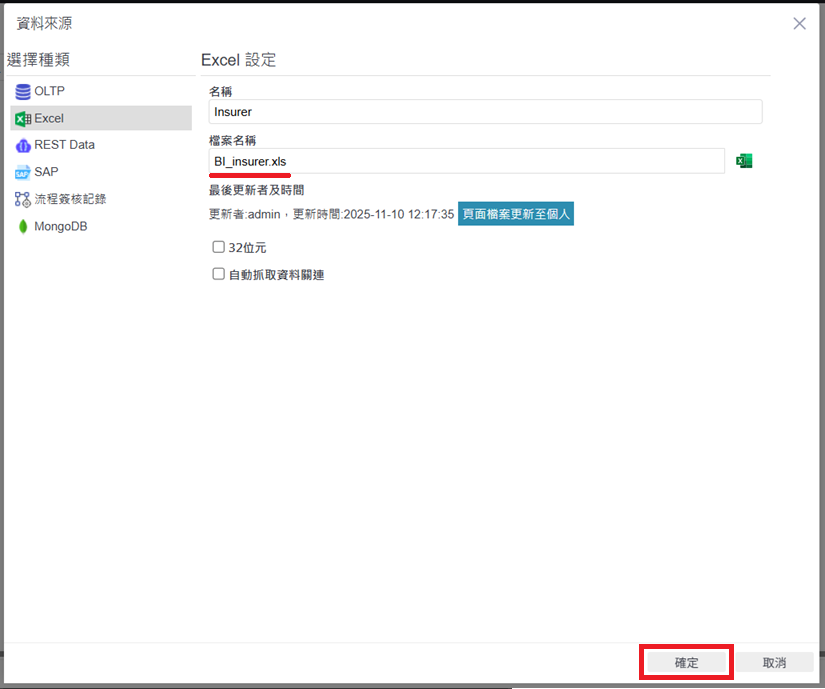
Task: Click the 流程簽核記錄 workflow icon
Action: click(x=23, y=199)
